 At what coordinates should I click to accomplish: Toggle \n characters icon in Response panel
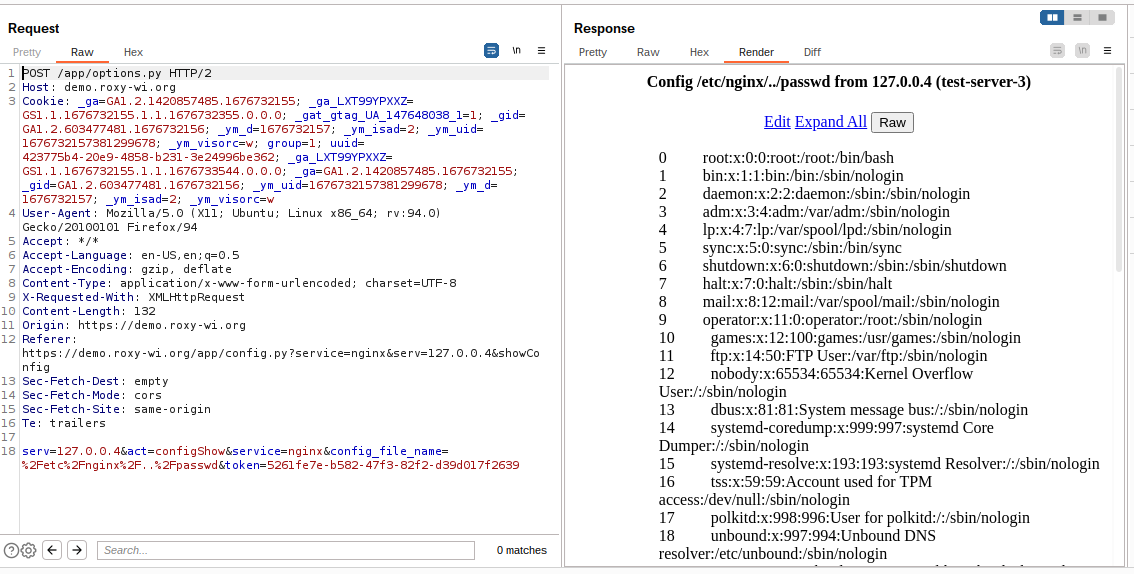point(1082,51)
